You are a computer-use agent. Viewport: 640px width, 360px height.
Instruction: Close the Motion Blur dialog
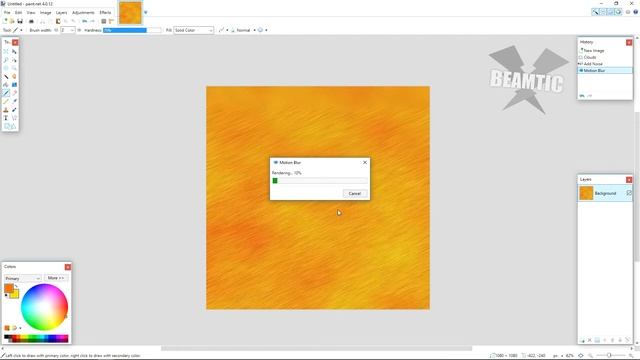click(x=365, y=162)
